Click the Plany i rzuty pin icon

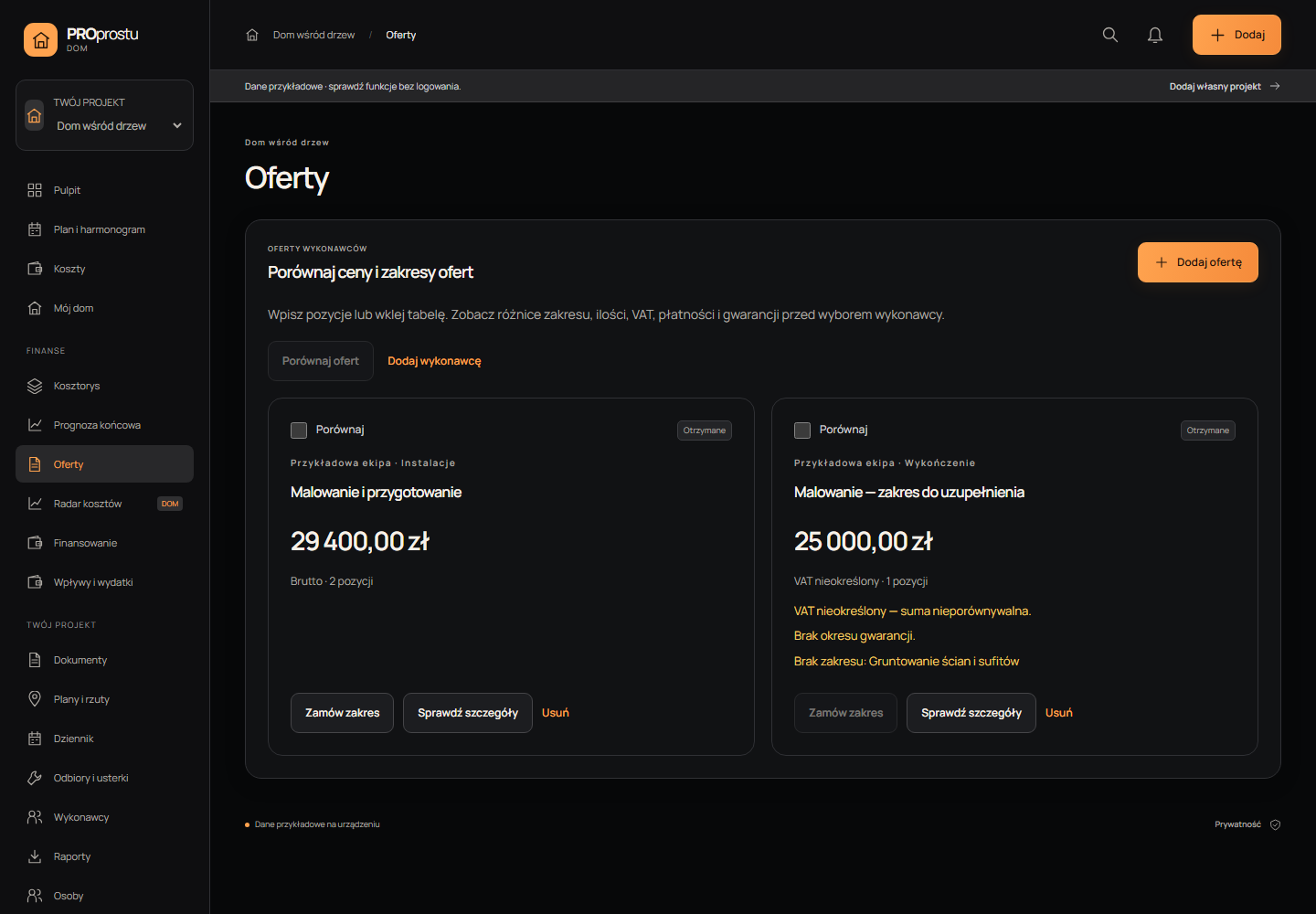35,699
